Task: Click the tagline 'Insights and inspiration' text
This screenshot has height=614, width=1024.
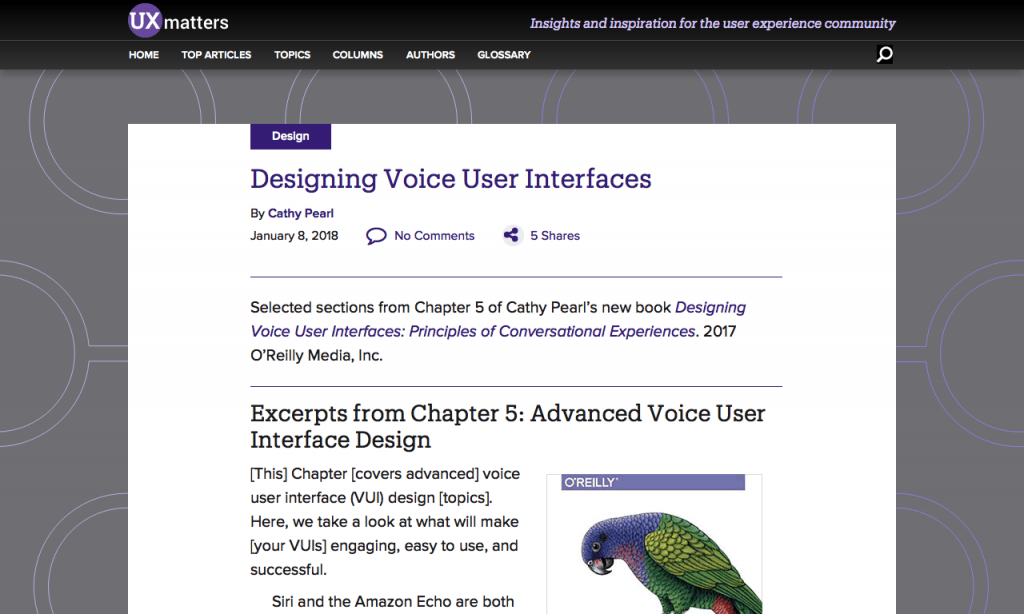Action: (x=712, y=23)
